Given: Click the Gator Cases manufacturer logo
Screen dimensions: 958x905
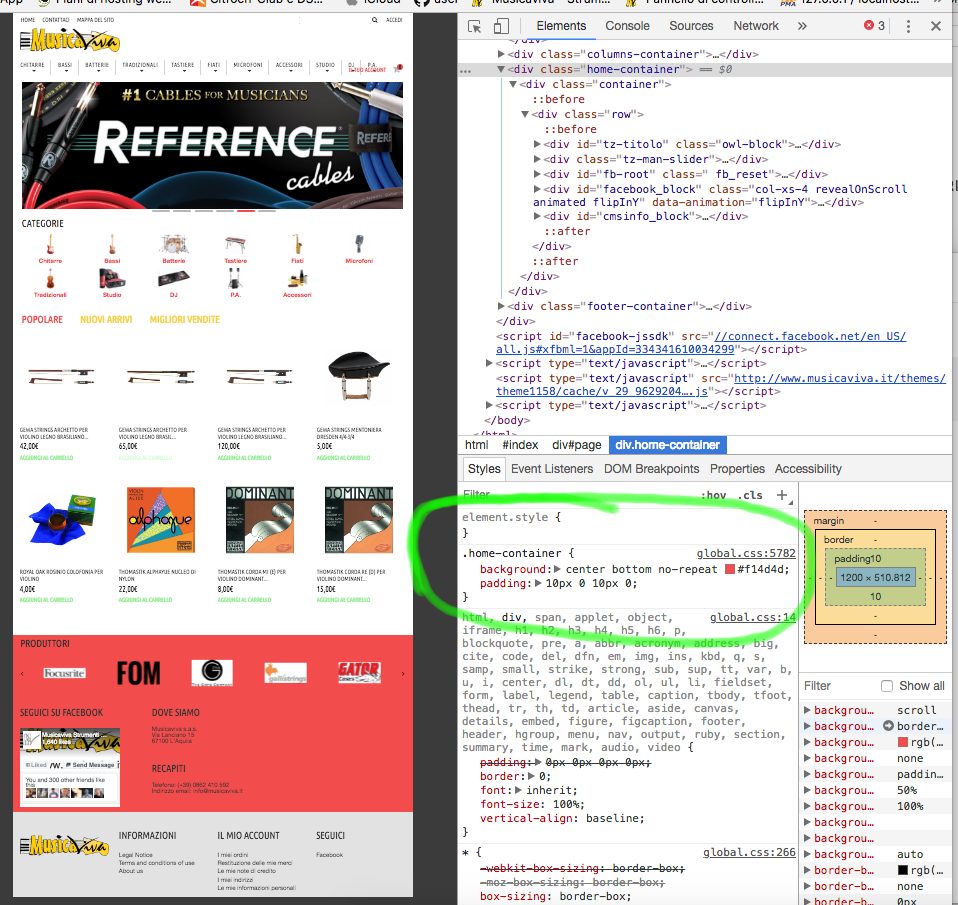Looking at the screenshot, I should [x=360, y=672].
